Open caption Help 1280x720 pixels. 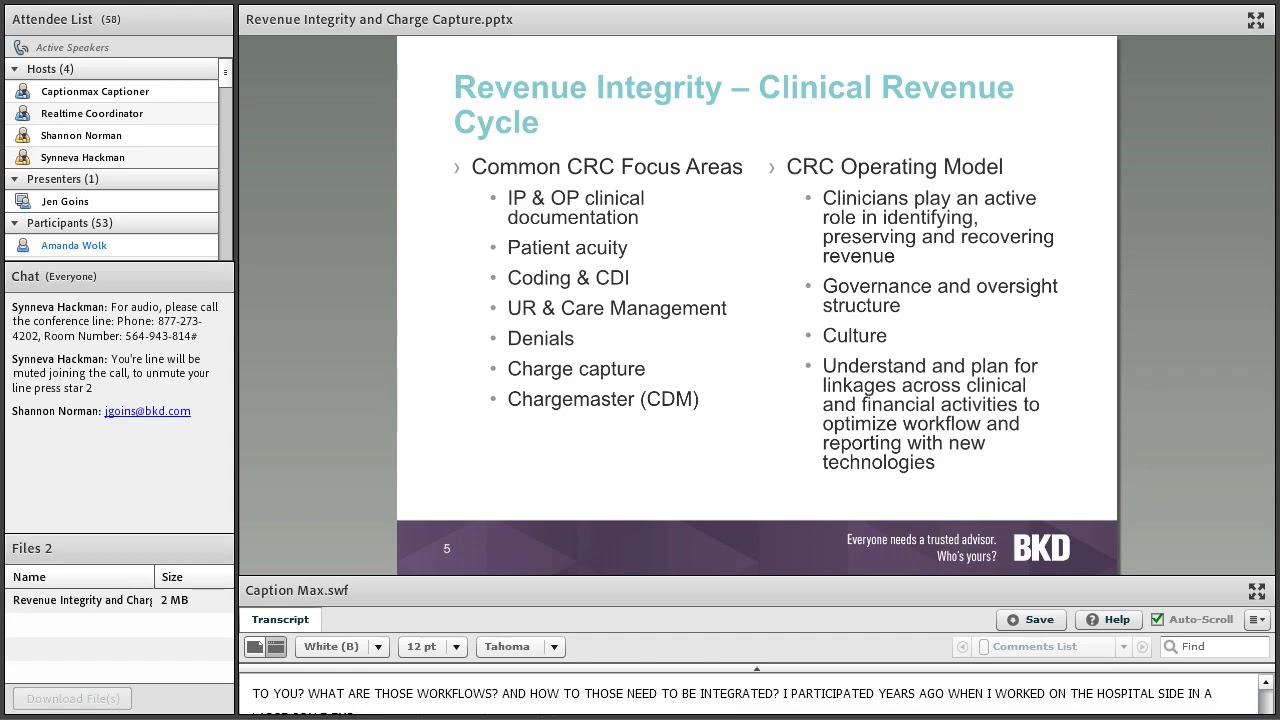pyautogui.click(x=1107, y=620)
